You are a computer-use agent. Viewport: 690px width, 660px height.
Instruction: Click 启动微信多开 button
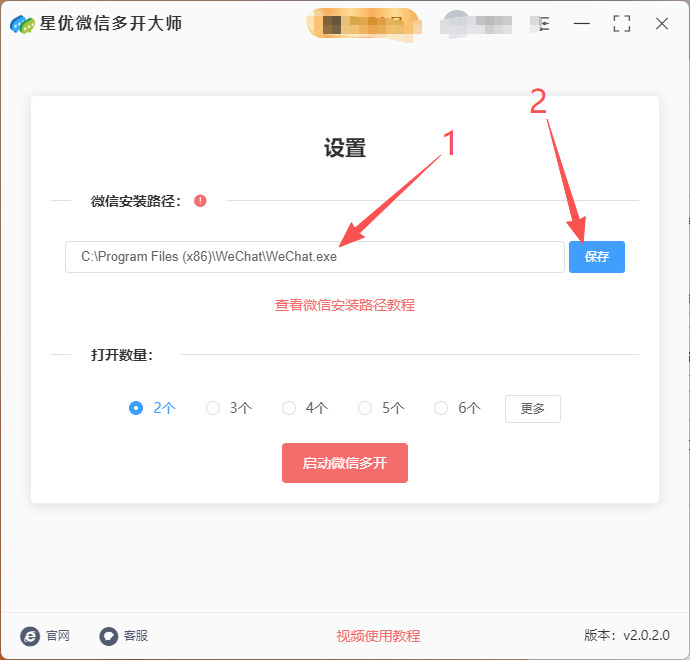345,463
